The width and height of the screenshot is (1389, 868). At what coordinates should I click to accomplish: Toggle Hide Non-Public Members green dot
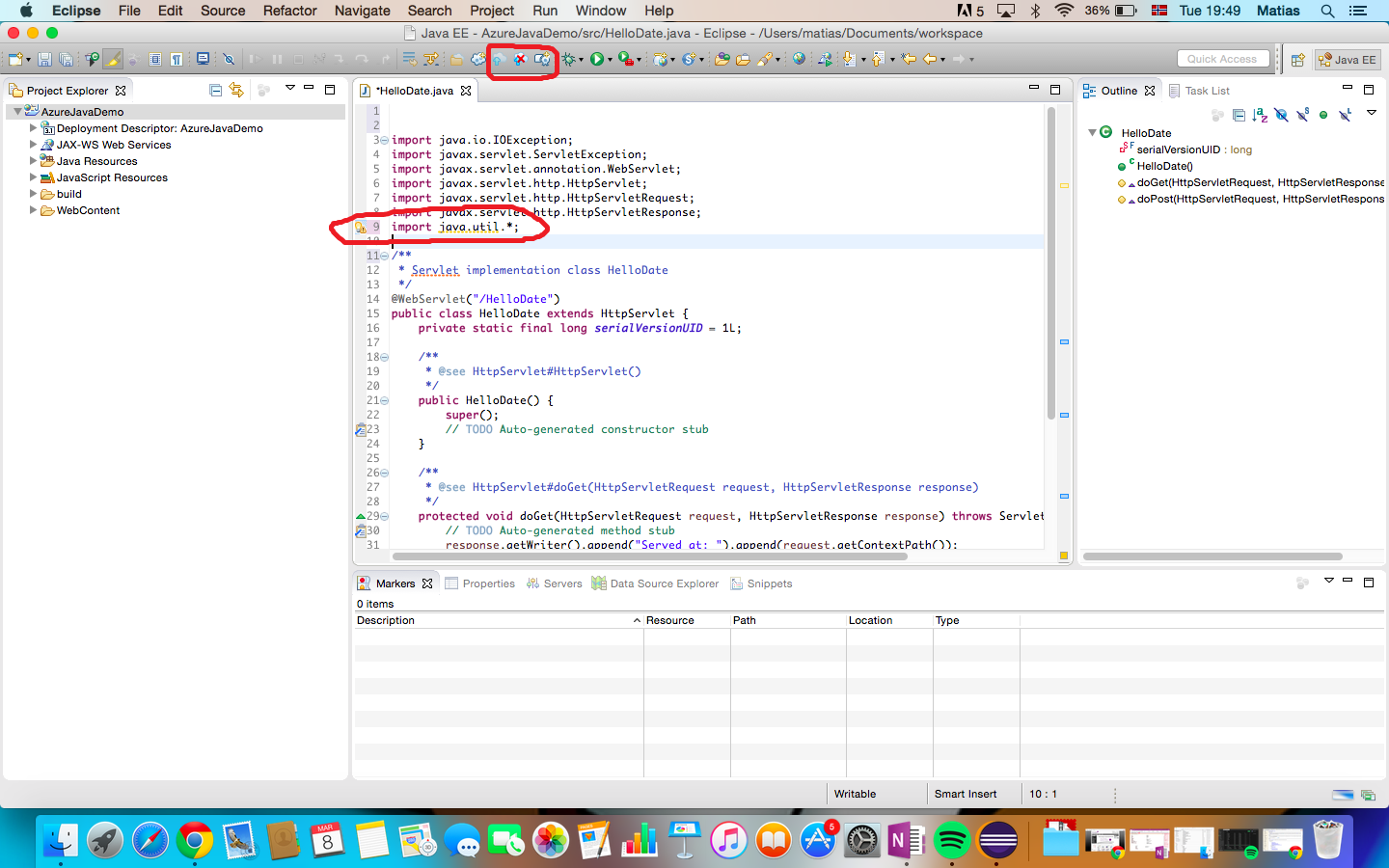coord(1323,115)
